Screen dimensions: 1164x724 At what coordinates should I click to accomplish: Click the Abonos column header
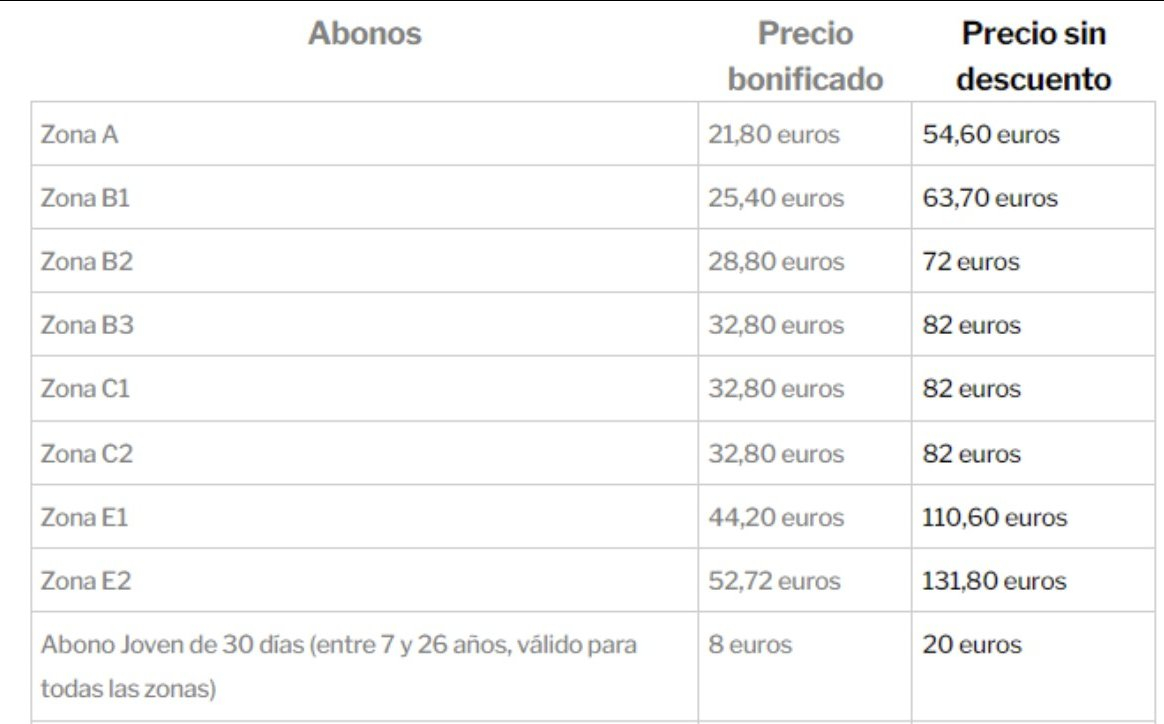click(x=364, y=34)
